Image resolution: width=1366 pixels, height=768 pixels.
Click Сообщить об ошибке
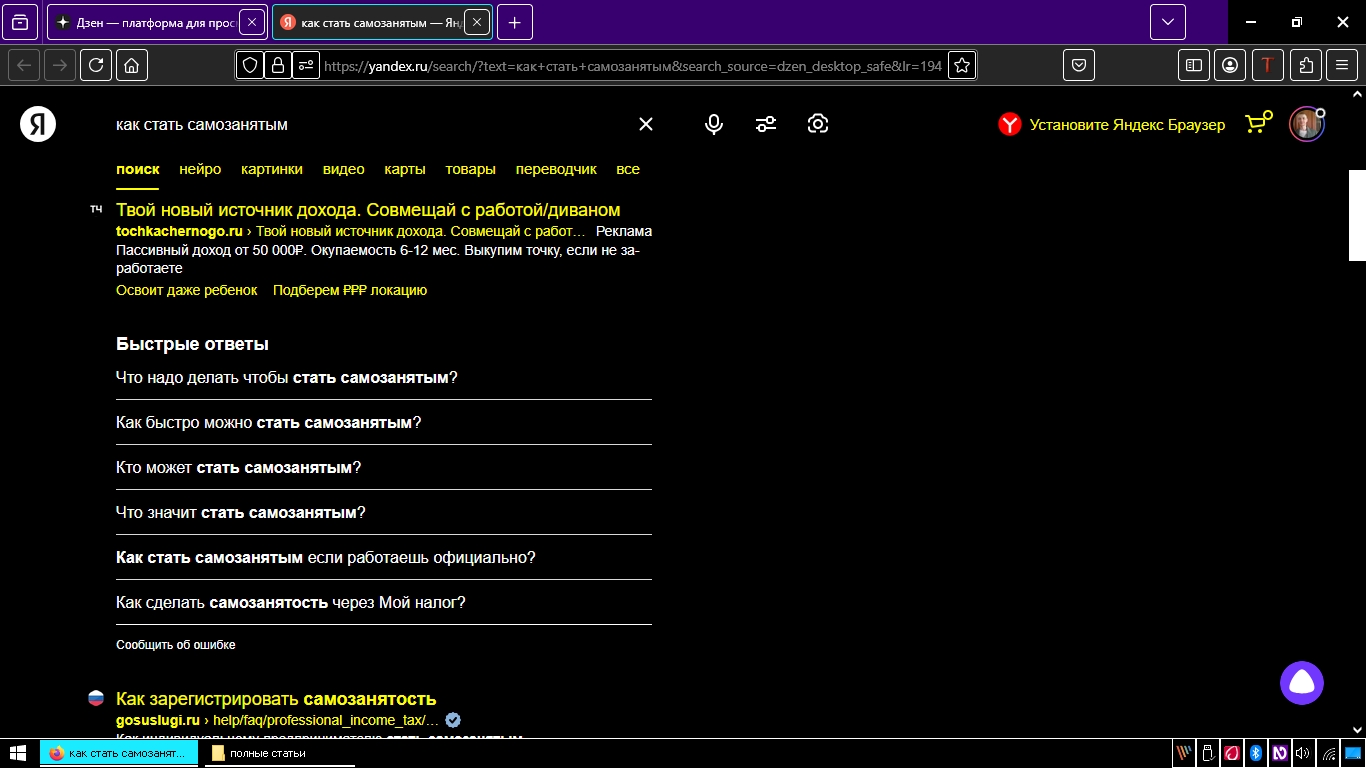click(176, 645)
